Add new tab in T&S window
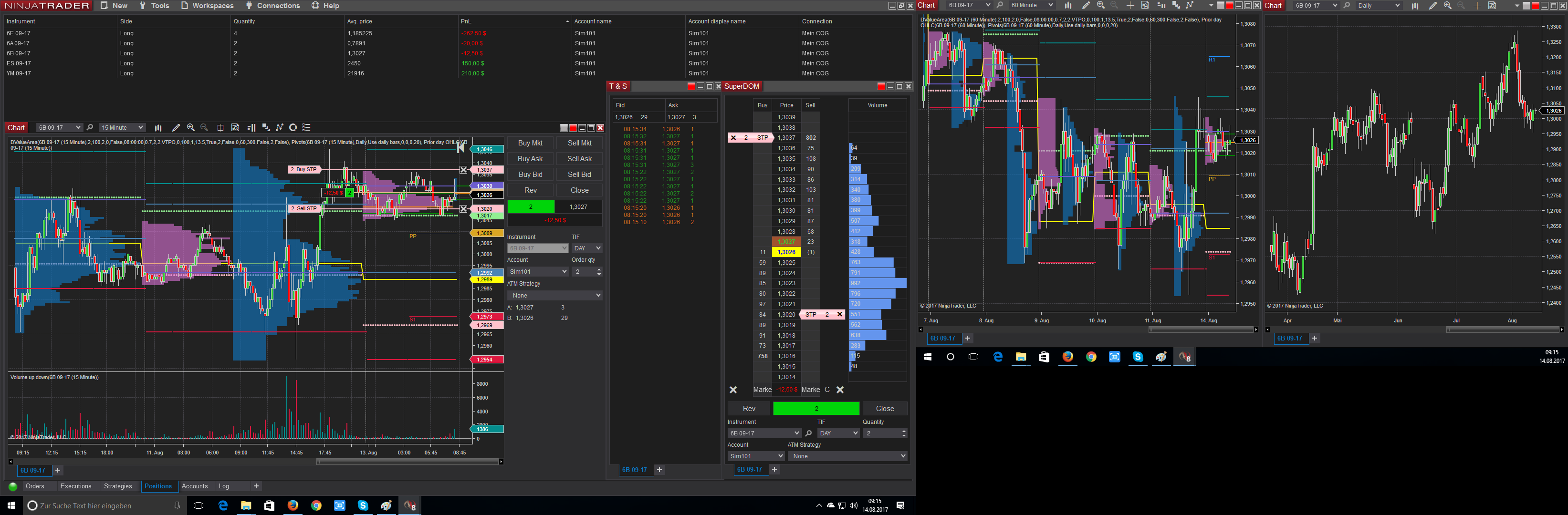1568x515 pixels. click(x=659, y=470)
